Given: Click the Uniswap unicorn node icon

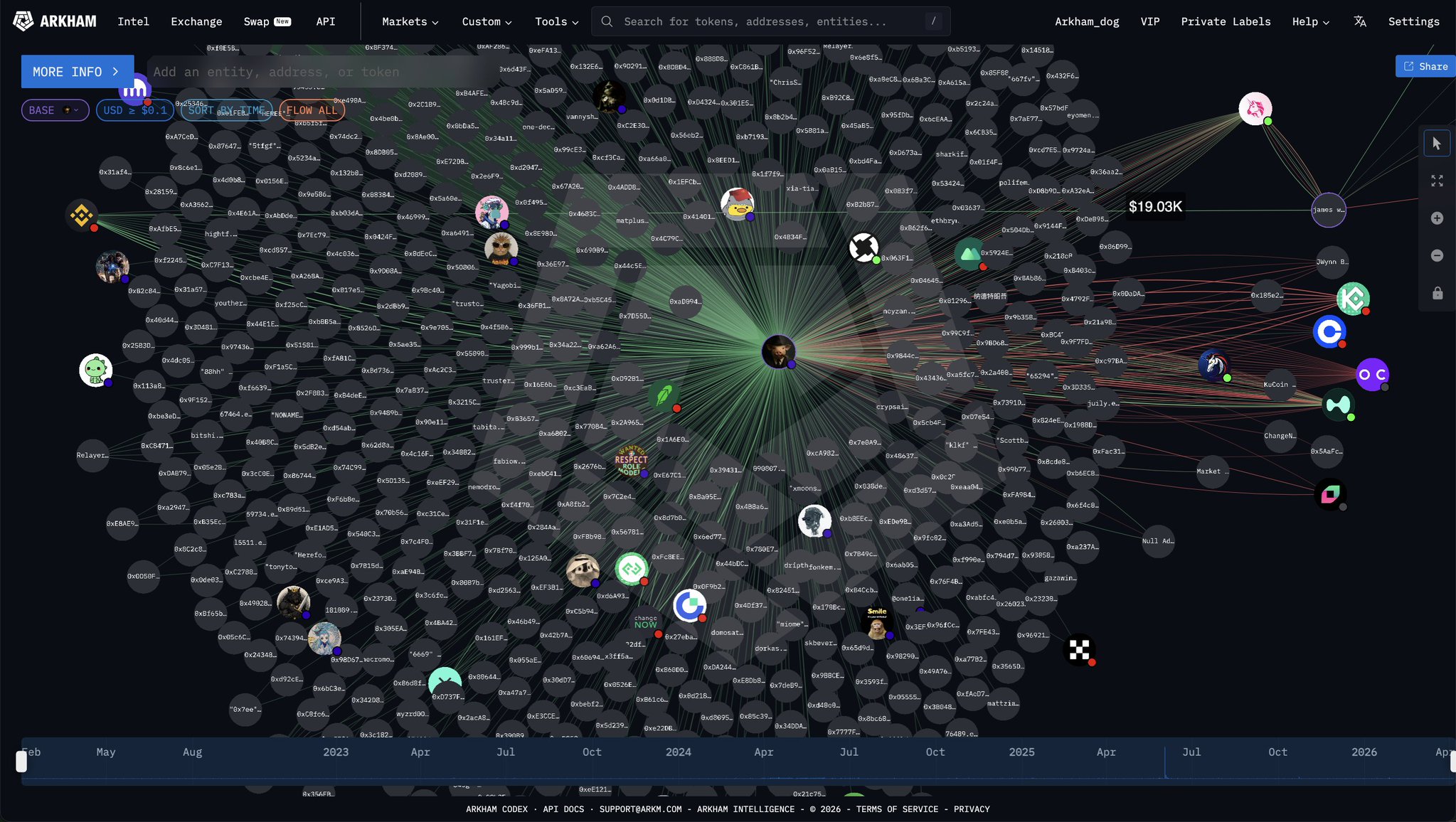Looking at the screenshot, I should tap(1255, 109).
